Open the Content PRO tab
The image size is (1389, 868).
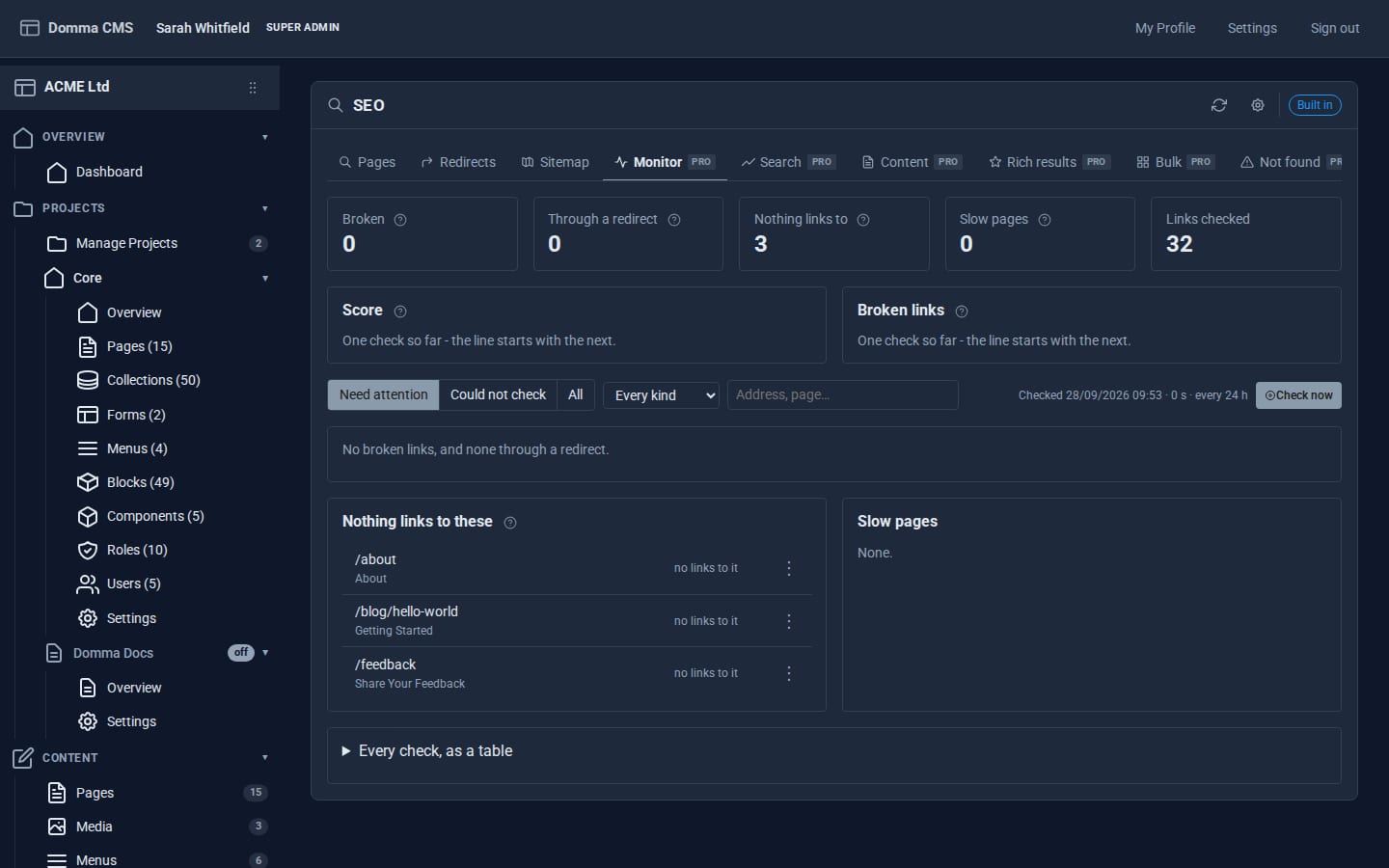click(912, 162)
